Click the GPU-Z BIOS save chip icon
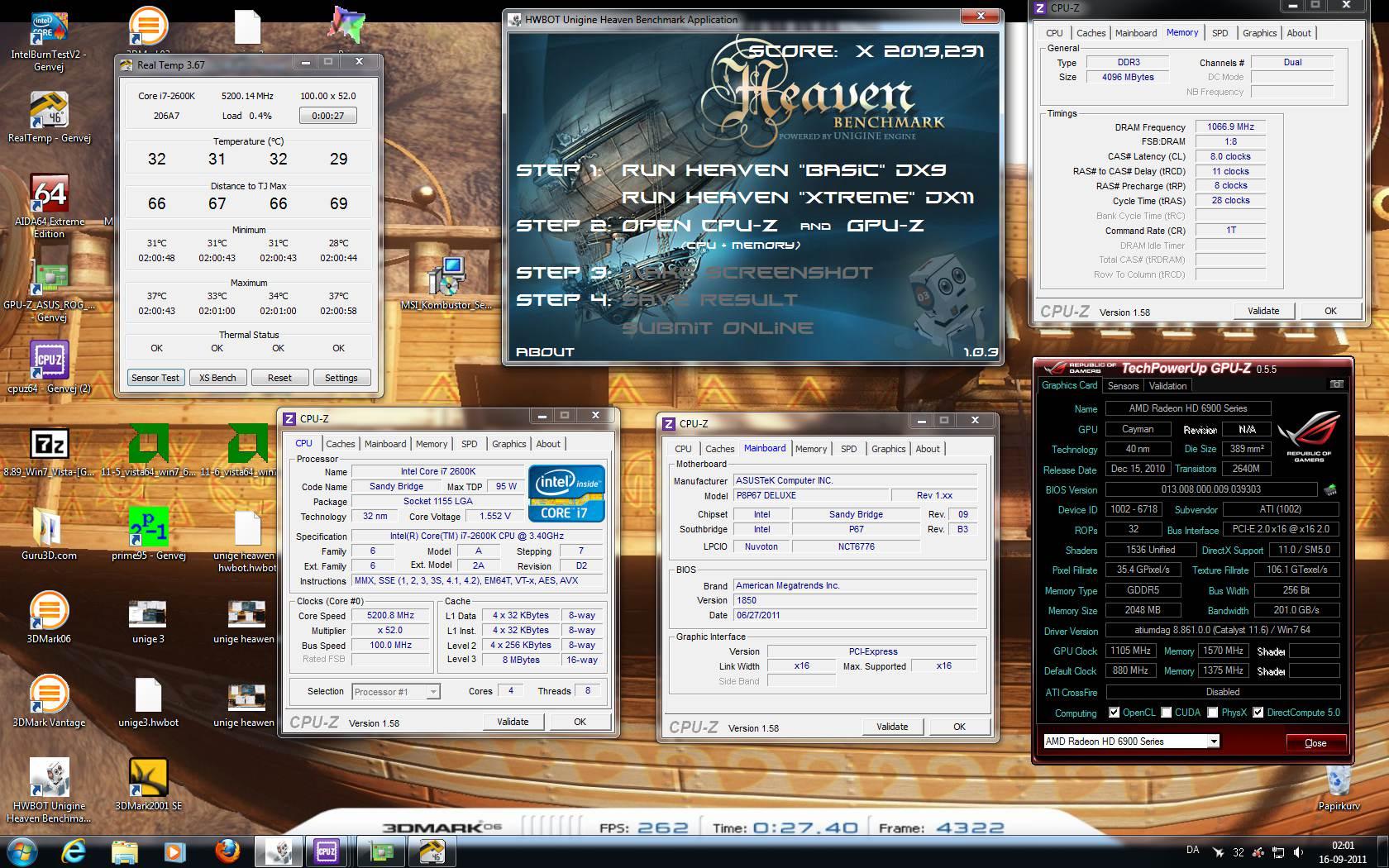Viewport: 1389px width, 868px height. 1330,489
